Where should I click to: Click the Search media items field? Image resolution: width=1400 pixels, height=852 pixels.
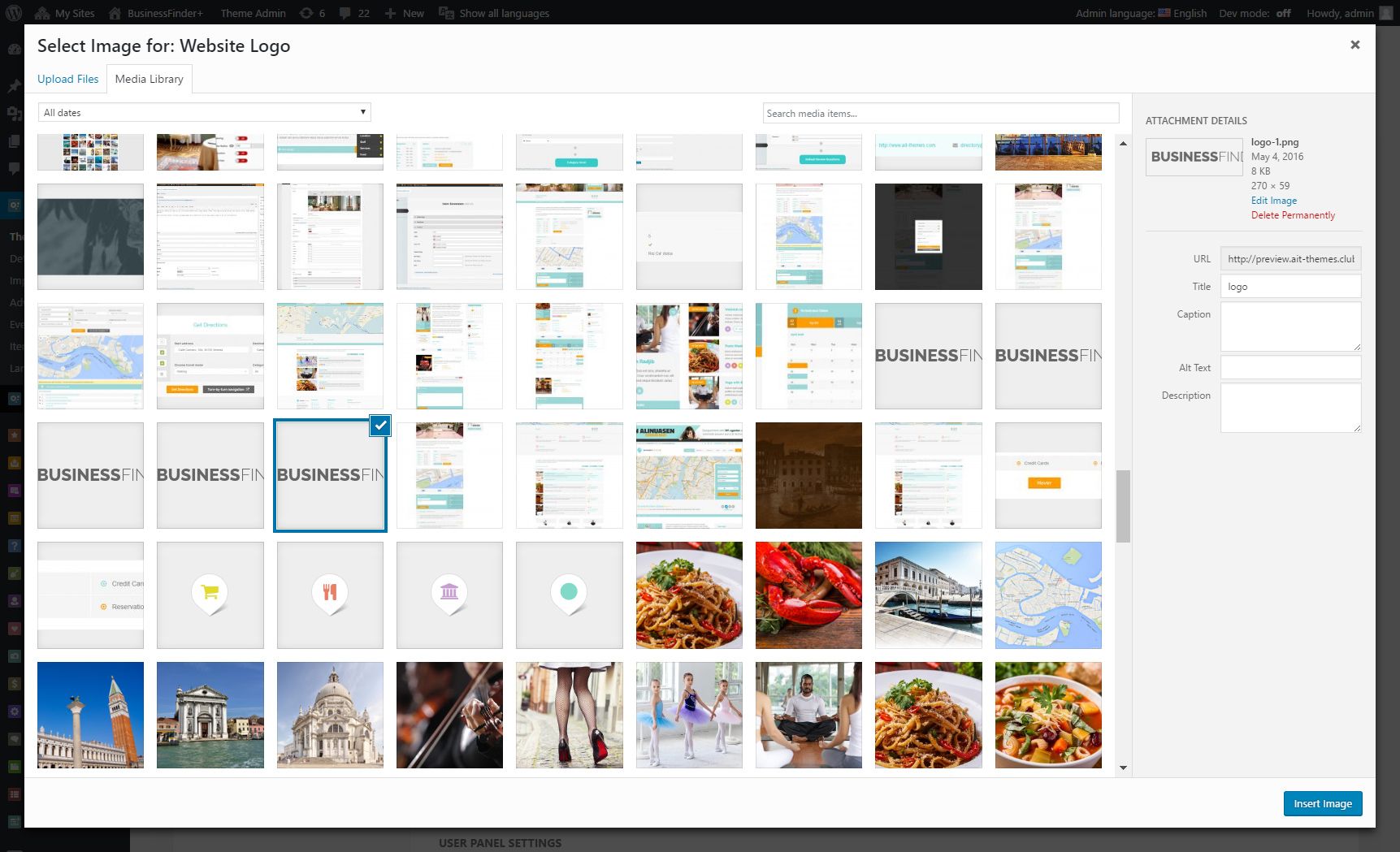(x=941, y=113)
